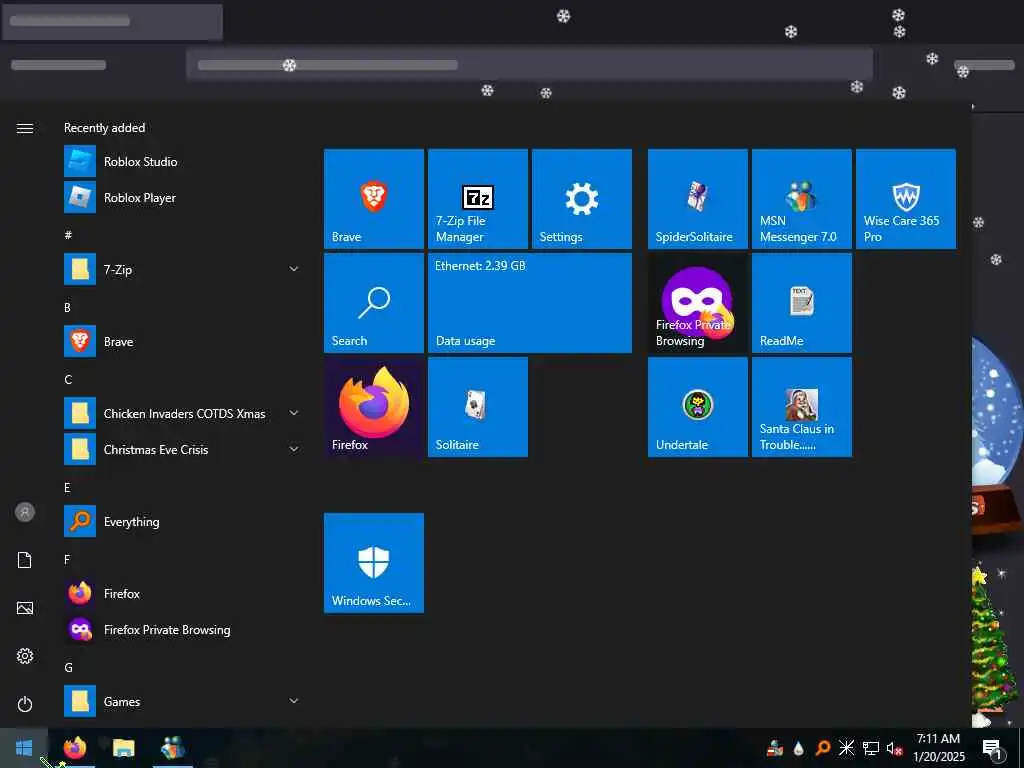Viewport: 1024px width, 768px height.
Task: Open Brave in the app list
Action: pos(183,342)
